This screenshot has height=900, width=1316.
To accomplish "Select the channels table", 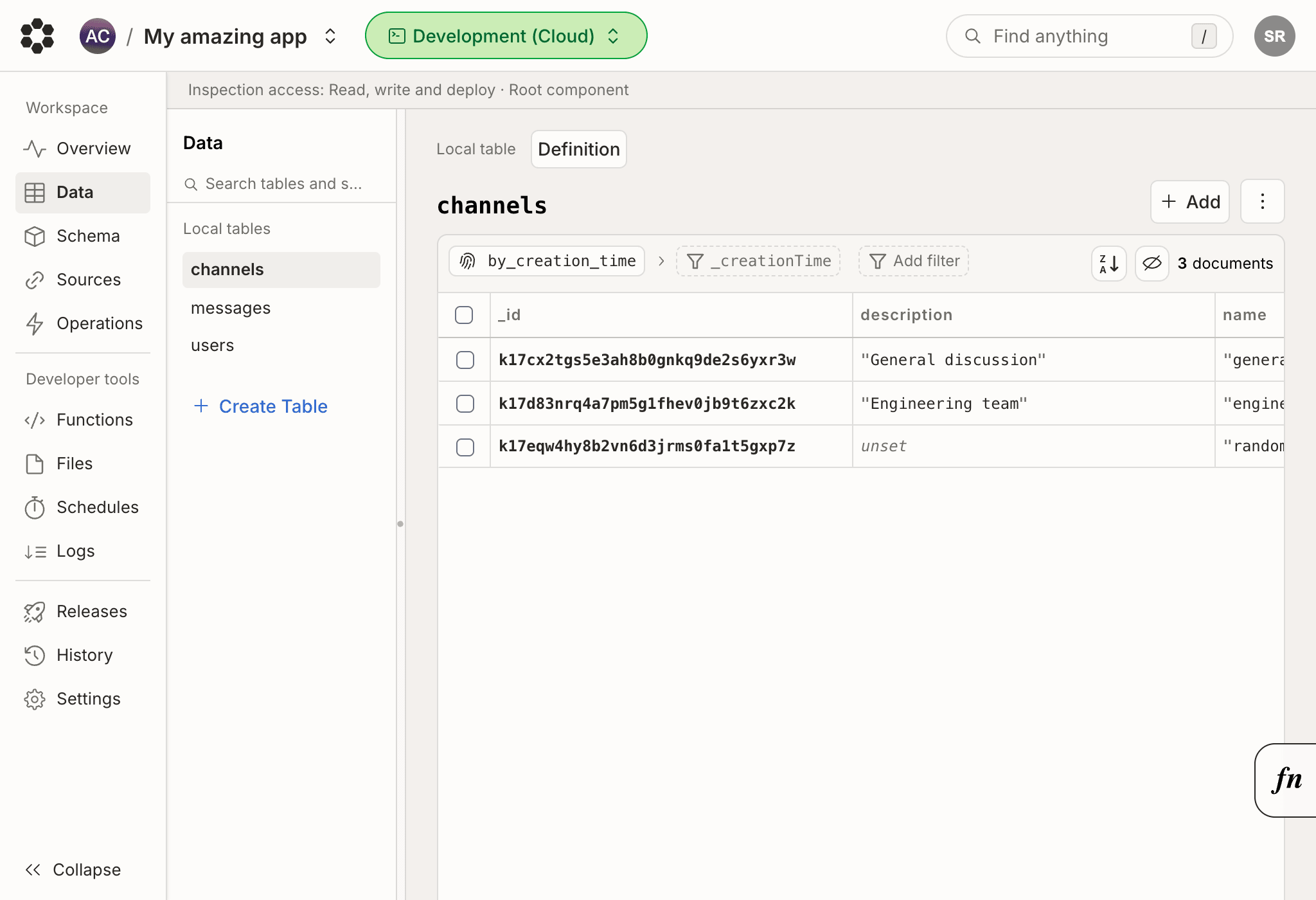I will (281, 269).
